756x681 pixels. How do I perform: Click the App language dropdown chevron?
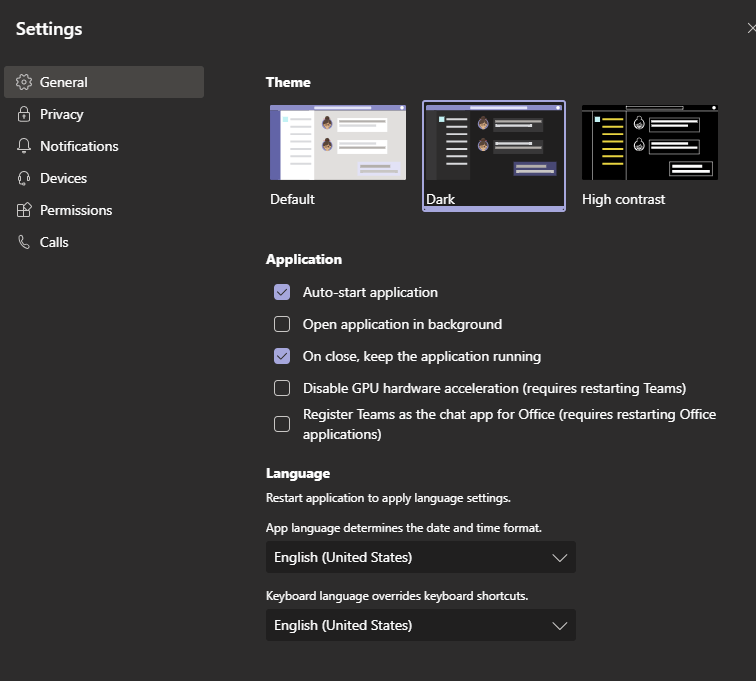560,557
